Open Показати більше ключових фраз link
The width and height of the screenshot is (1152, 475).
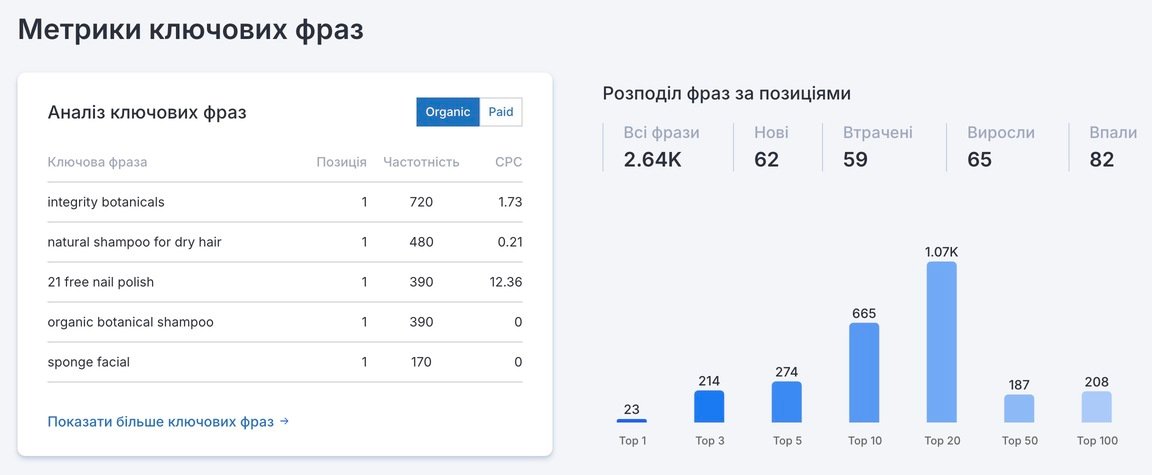pos(168,421)
